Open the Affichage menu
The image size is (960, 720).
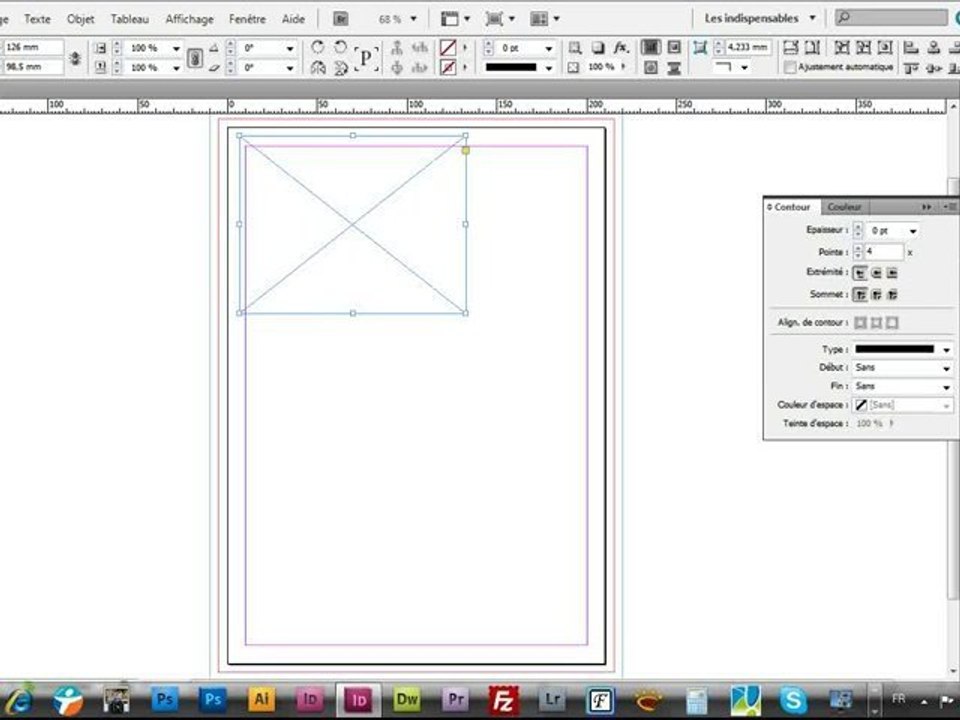[190, 19]
